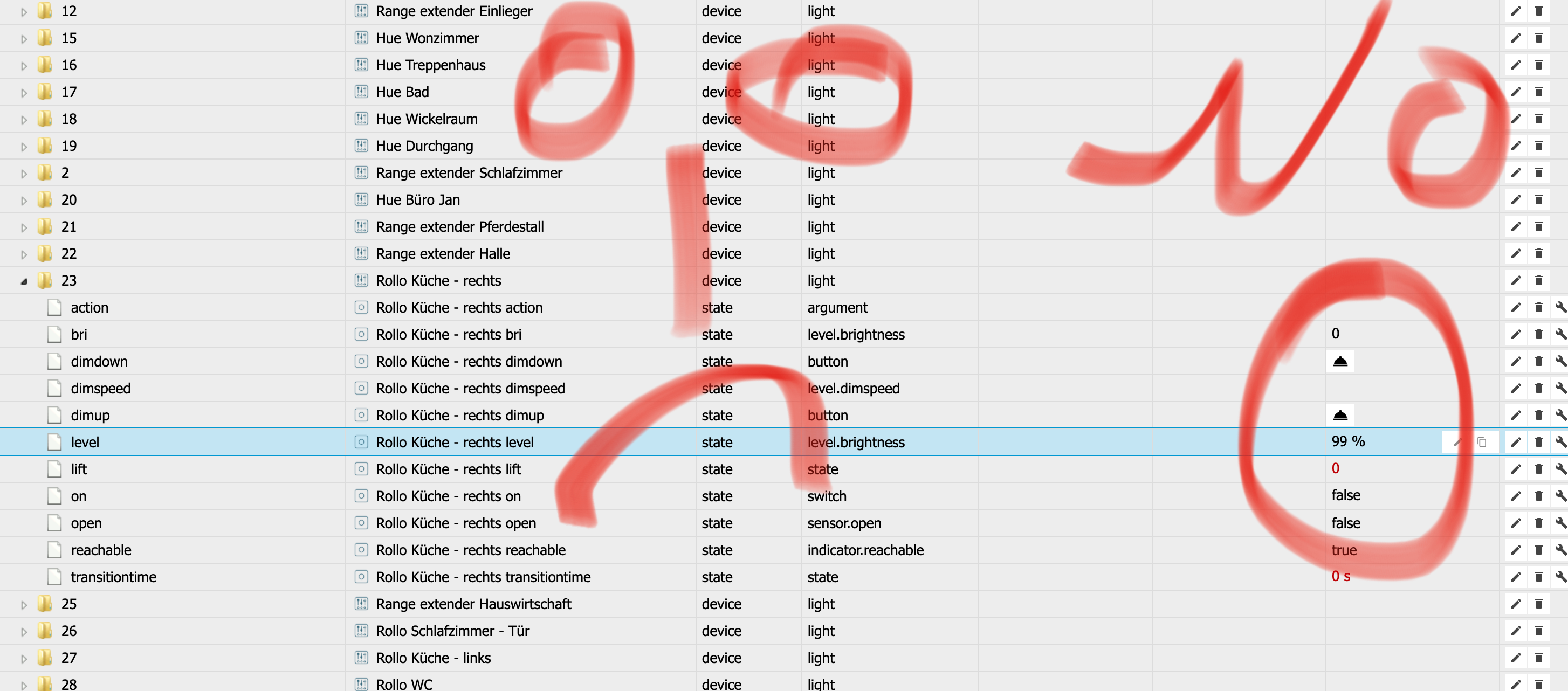The image size is (1568, 691).
Task: Toggle the on state false value
Action: point(1345,496)
